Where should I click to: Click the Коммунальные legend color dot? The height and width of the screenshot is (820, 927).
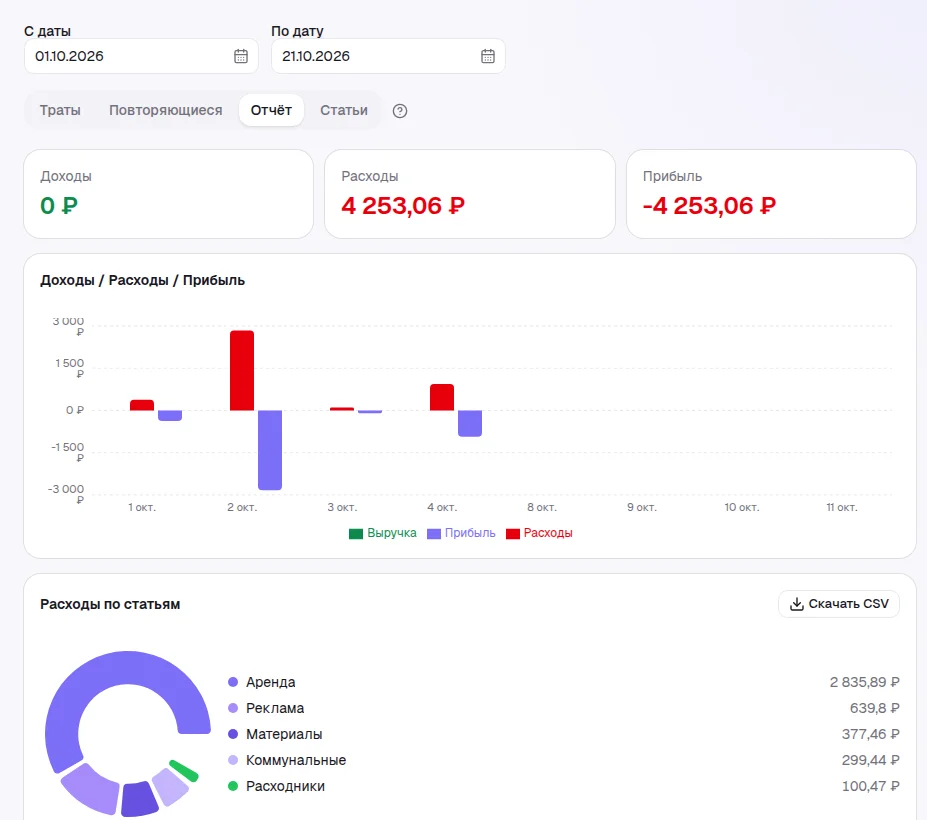tap(233, 760)
